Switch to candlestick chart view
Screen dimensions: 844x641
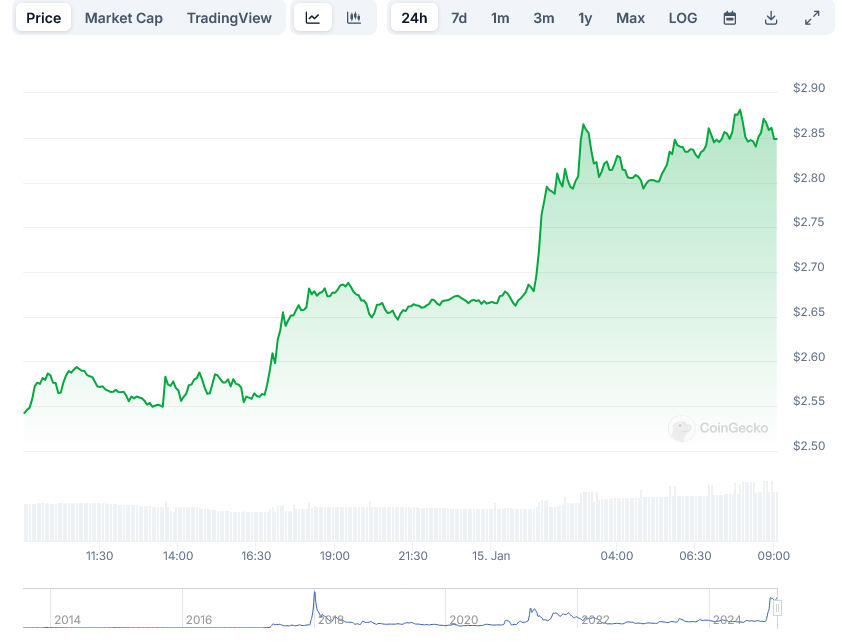pyautogui.click(x=354, y=18)
